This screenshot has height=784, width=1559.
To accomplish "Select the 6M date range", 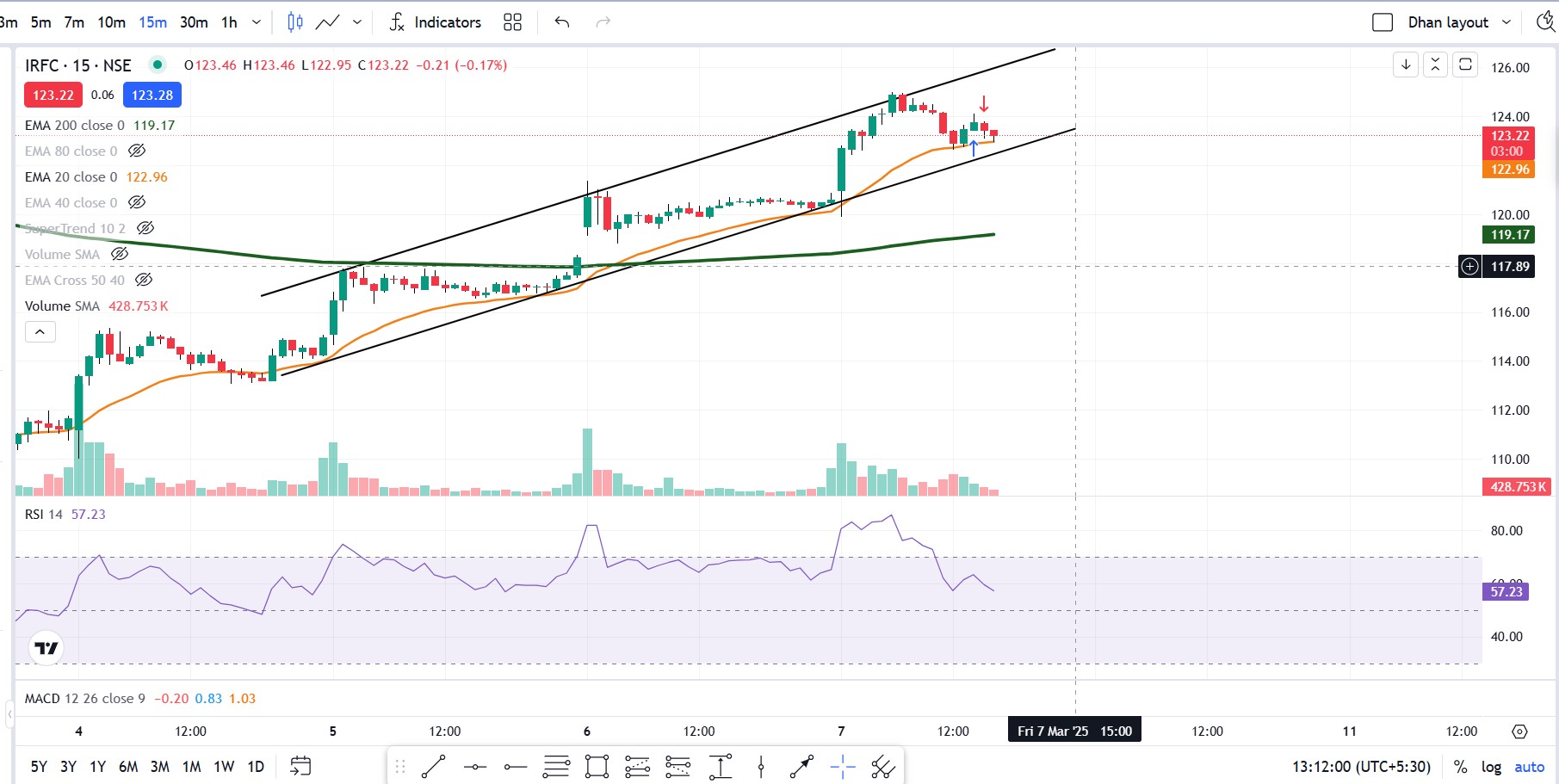I will 128,766.
